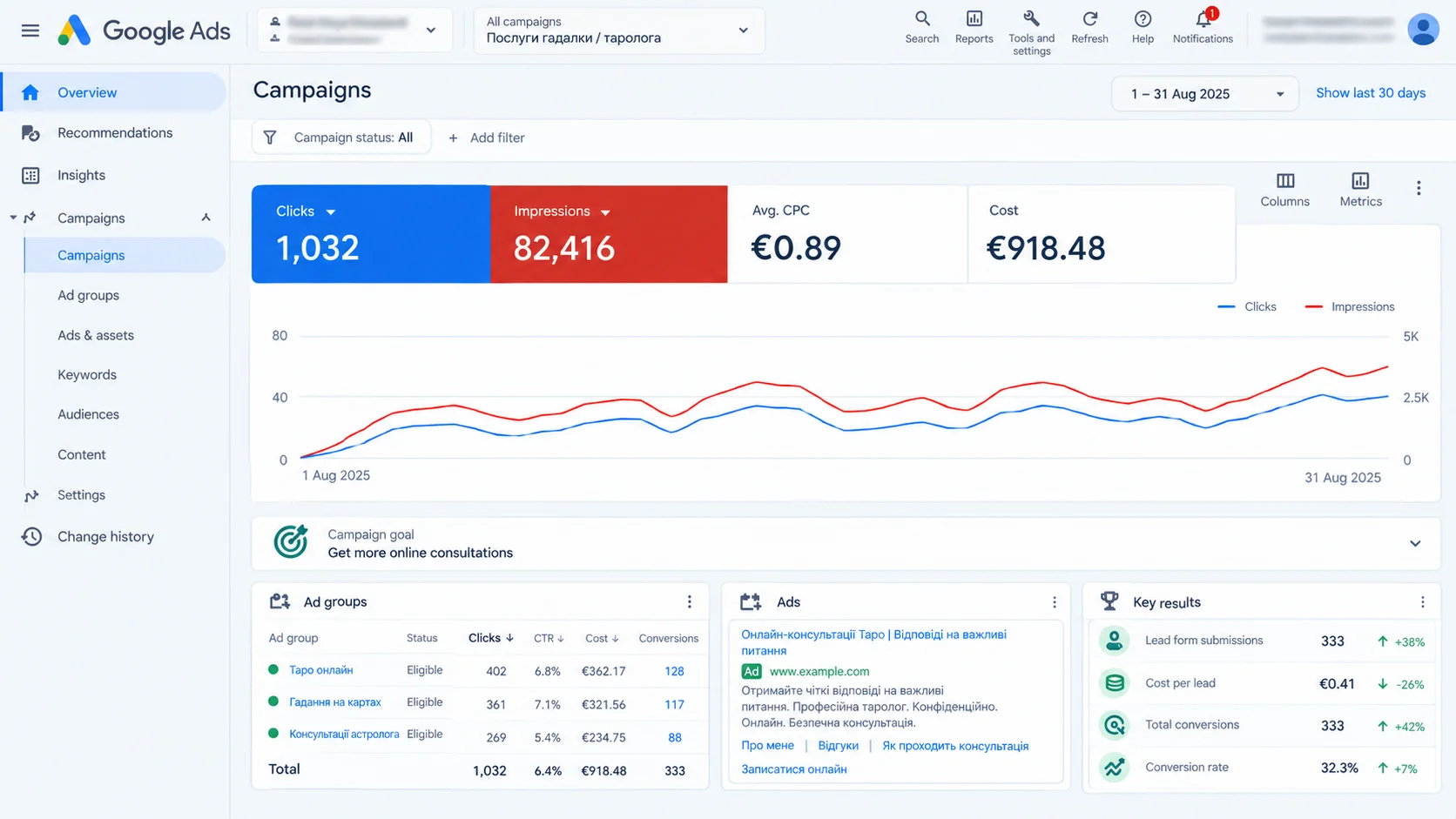Open Ad groups card three-dot menu
Screen dimensions: 1456x819
click(x=689, y=601)
